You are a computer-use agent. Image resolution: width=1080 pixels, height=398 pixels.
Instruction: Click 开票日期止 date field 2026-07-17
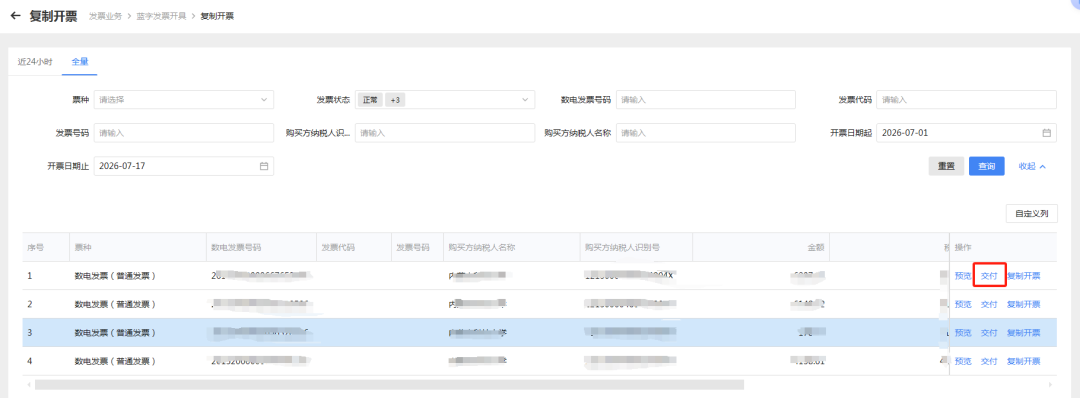[183, 166]
